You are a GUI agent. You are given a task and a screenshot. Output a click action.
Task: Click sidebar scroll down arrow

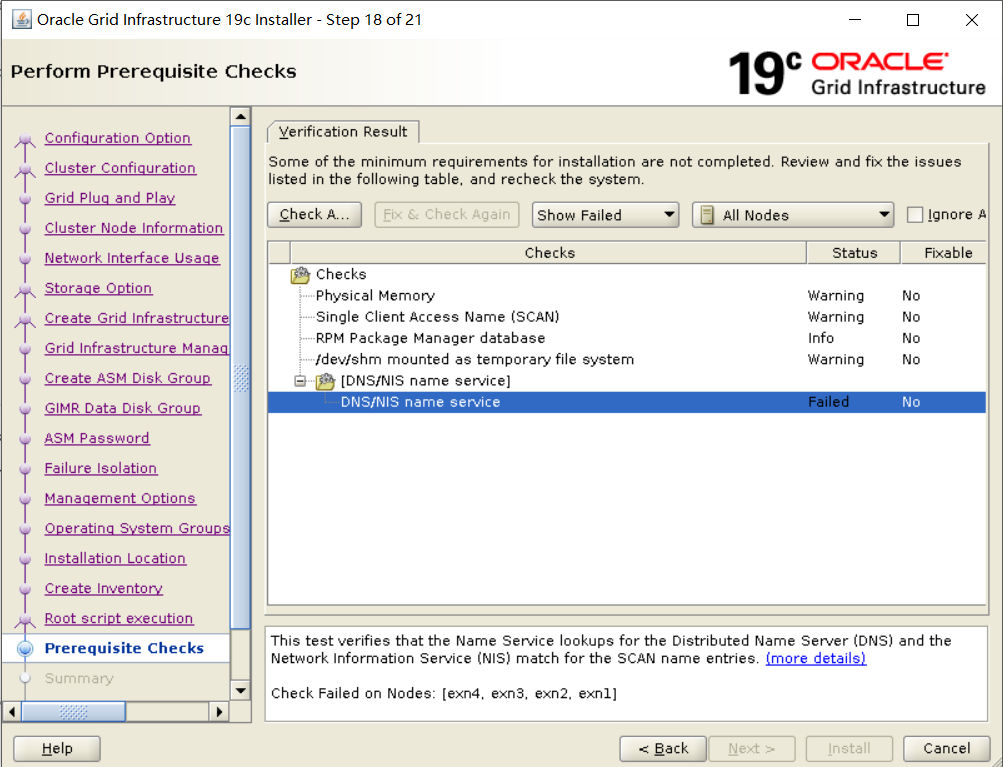tap(241, 690)
